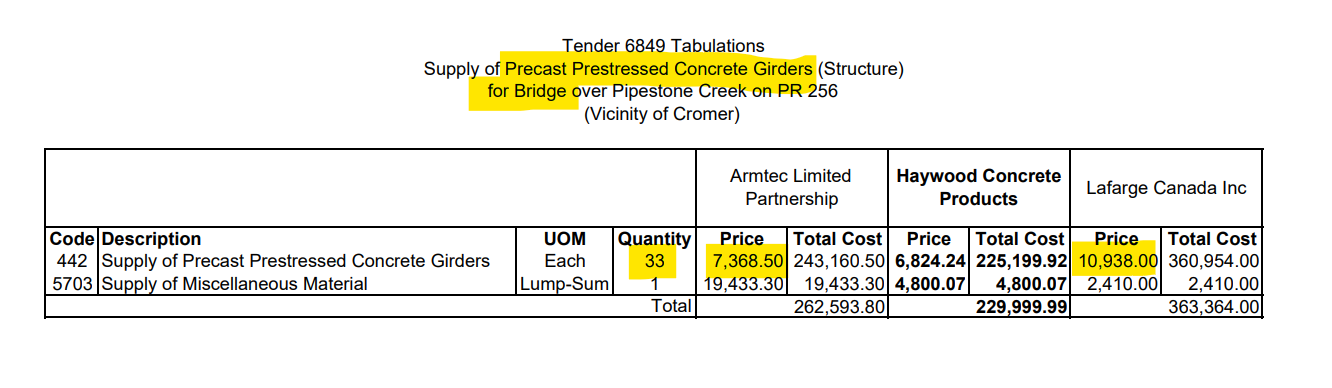Select highlighted Precast Prestressed Concrete Girders text
This screenshot has height=388, width=1332.
(x=659, y=69)
